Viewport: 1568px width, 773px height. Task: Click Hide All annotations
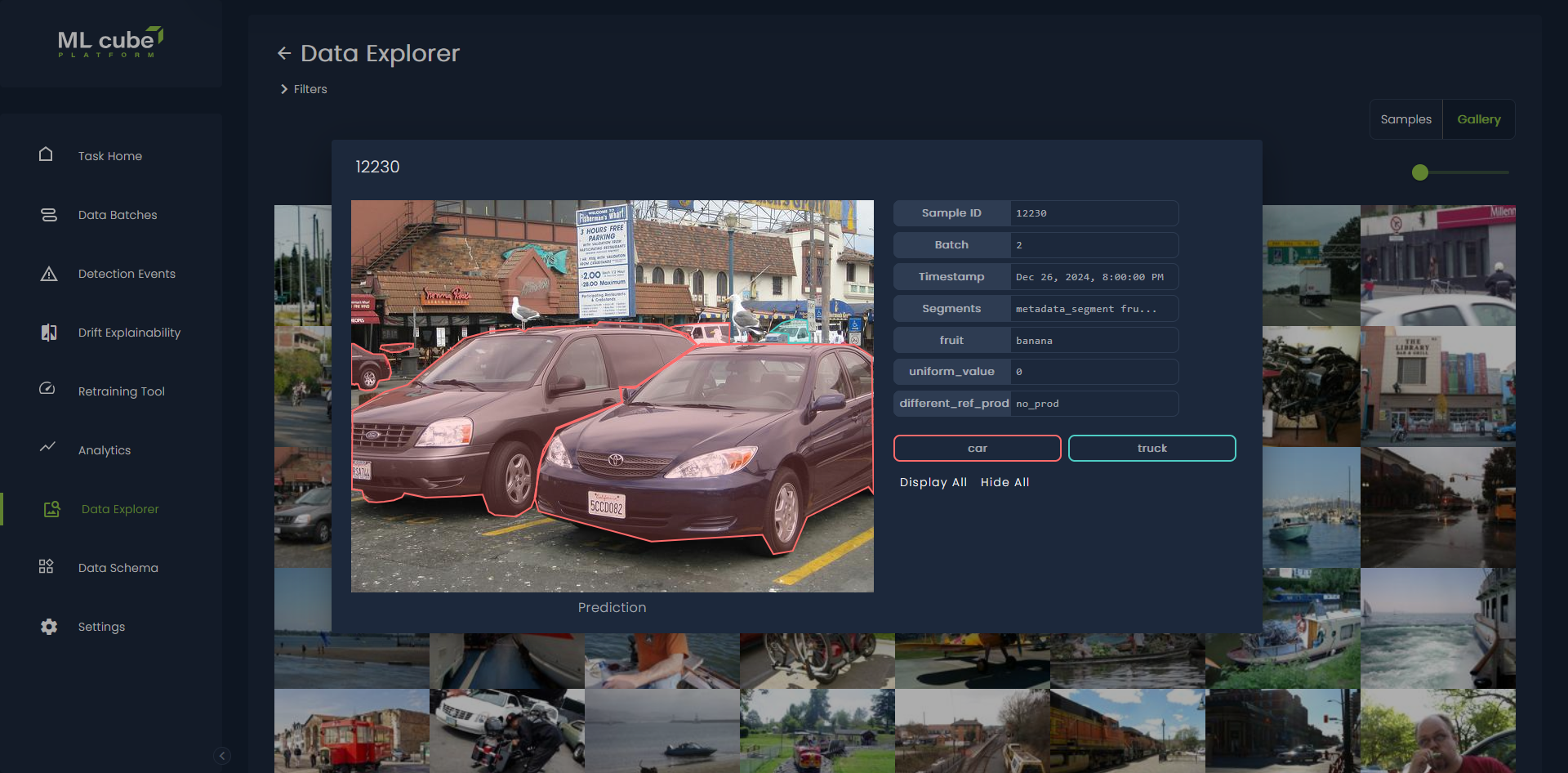click(x=1004, y=482)
